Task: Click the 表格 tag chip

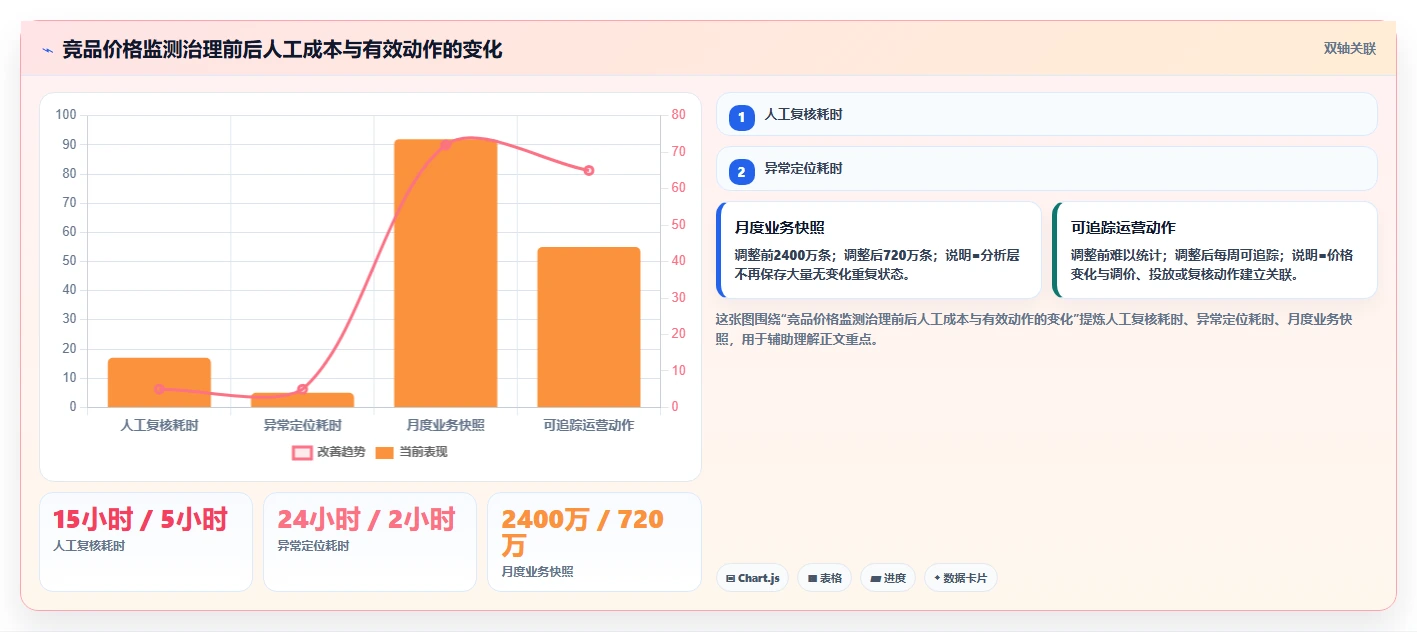Action: coord(824,578)
